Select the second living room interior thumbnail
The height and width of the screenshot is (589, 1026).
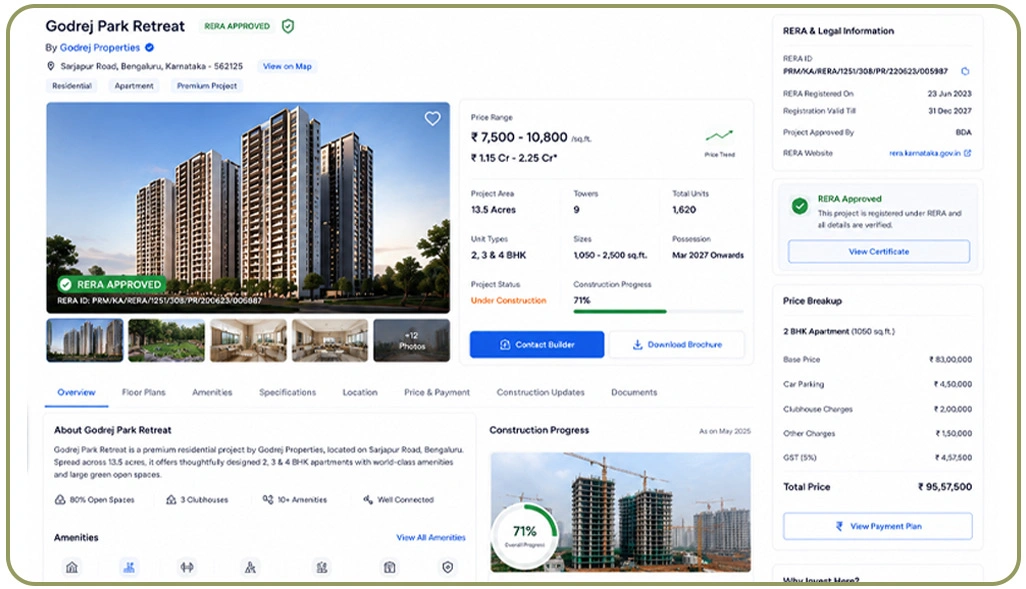coord(330,340)
